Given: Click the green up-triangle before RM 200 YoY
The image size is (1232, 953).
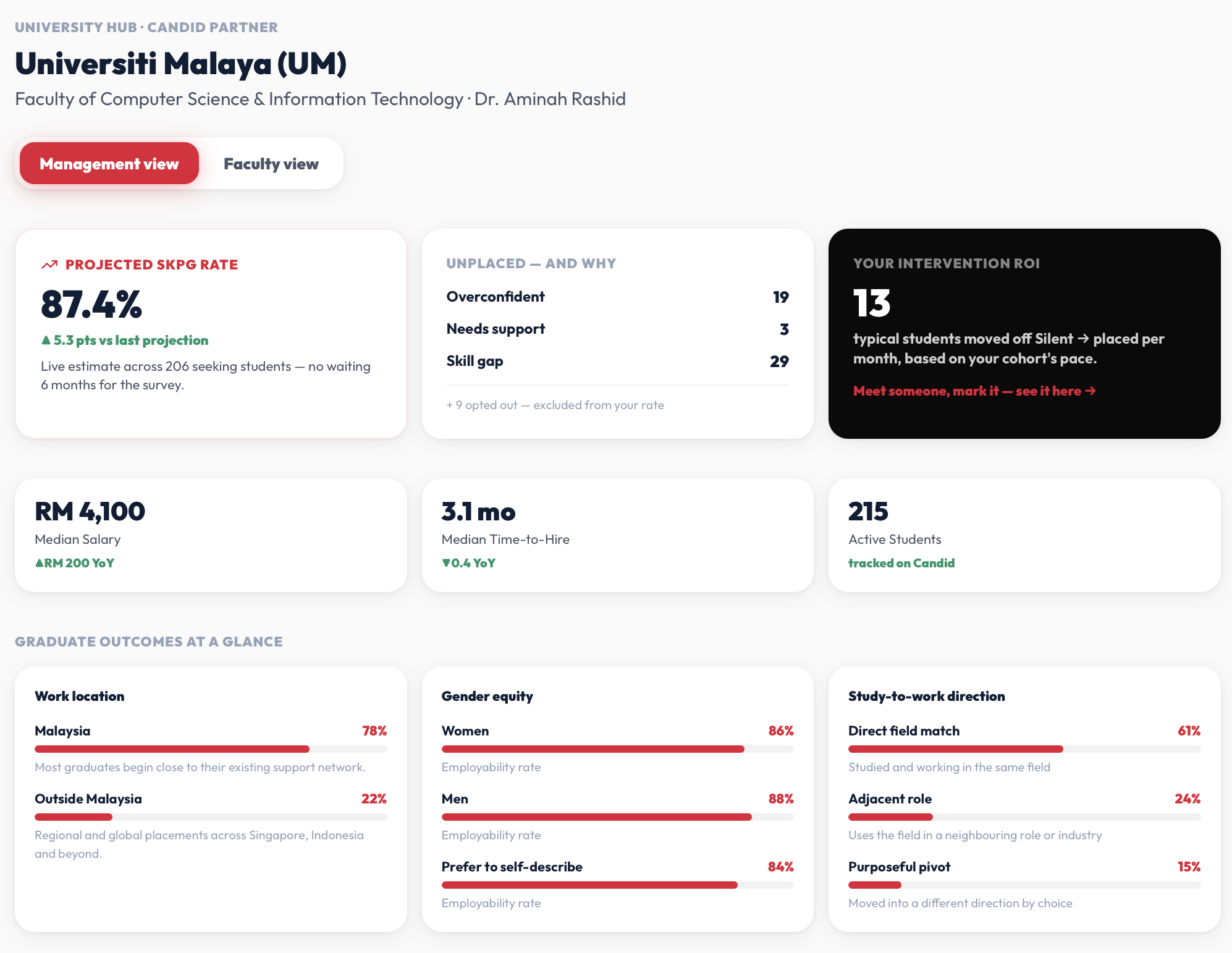Looking at the screenshot, I should point(39,563).
